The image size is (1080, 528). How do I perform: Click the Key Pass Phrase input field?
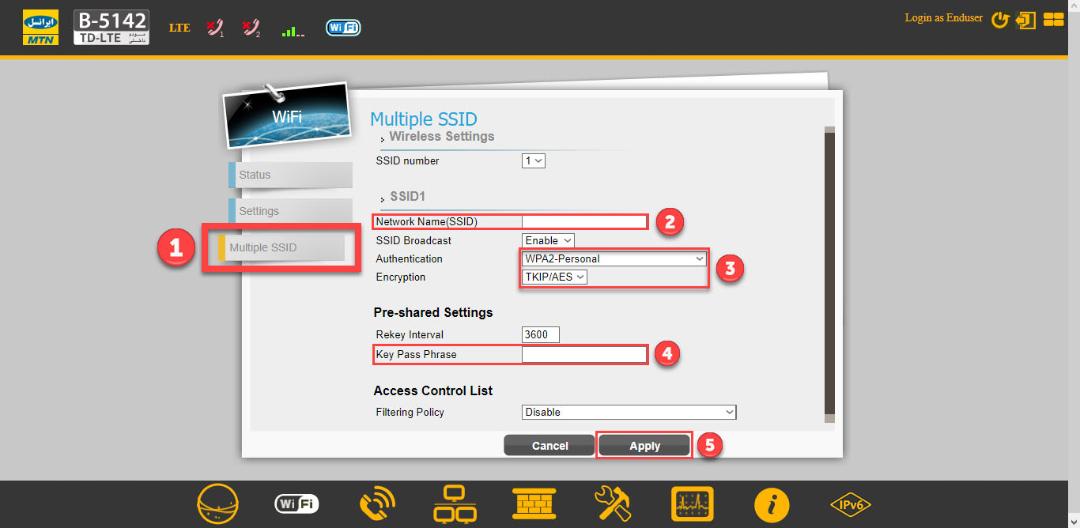(x=584, y=355)
